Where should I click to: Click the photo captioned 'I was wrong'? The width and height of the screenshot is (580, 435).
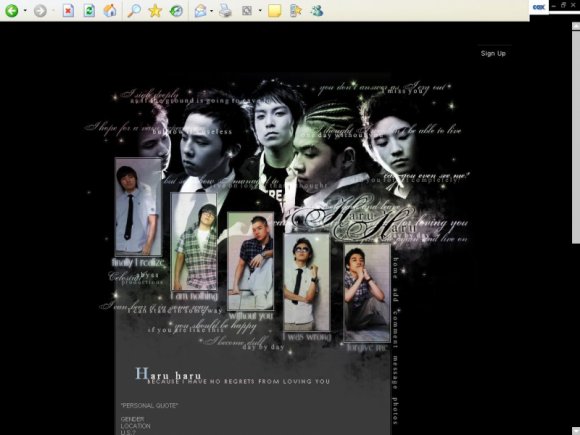click(x=307, y=282)
